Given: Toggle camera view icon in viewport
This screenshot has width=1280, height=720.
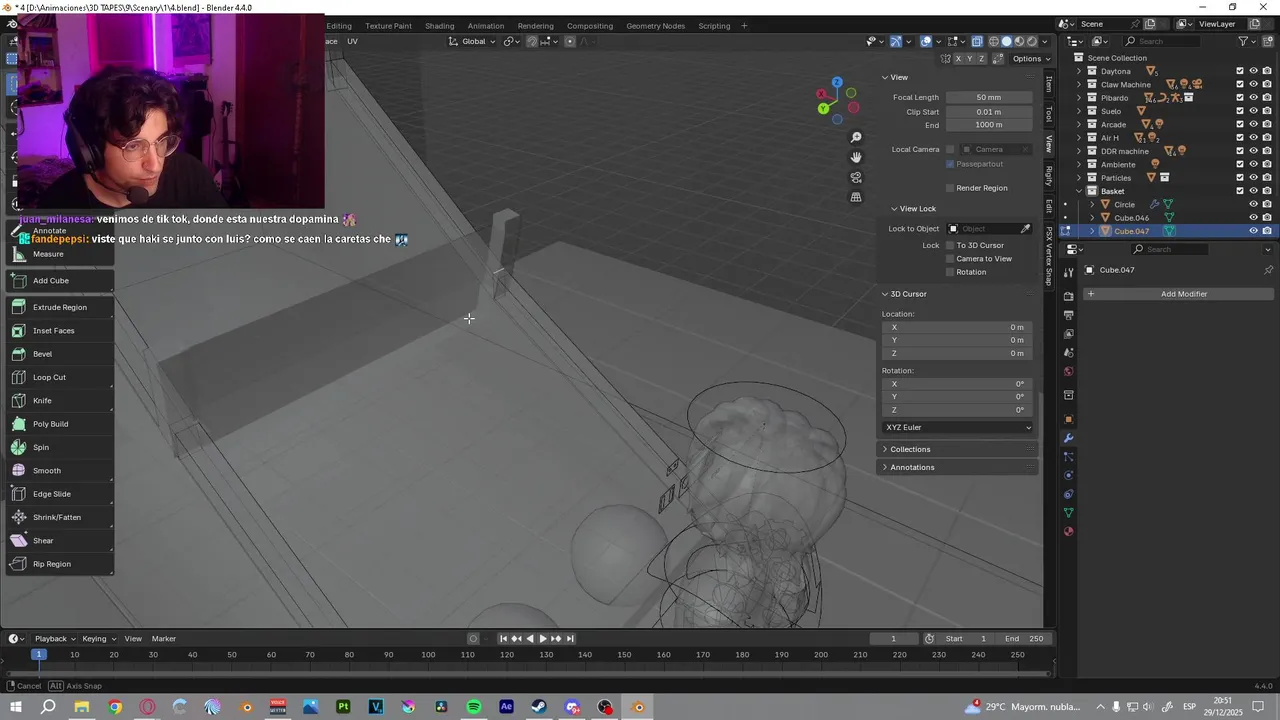Looking at the screenshot, I should pos(856,177).
